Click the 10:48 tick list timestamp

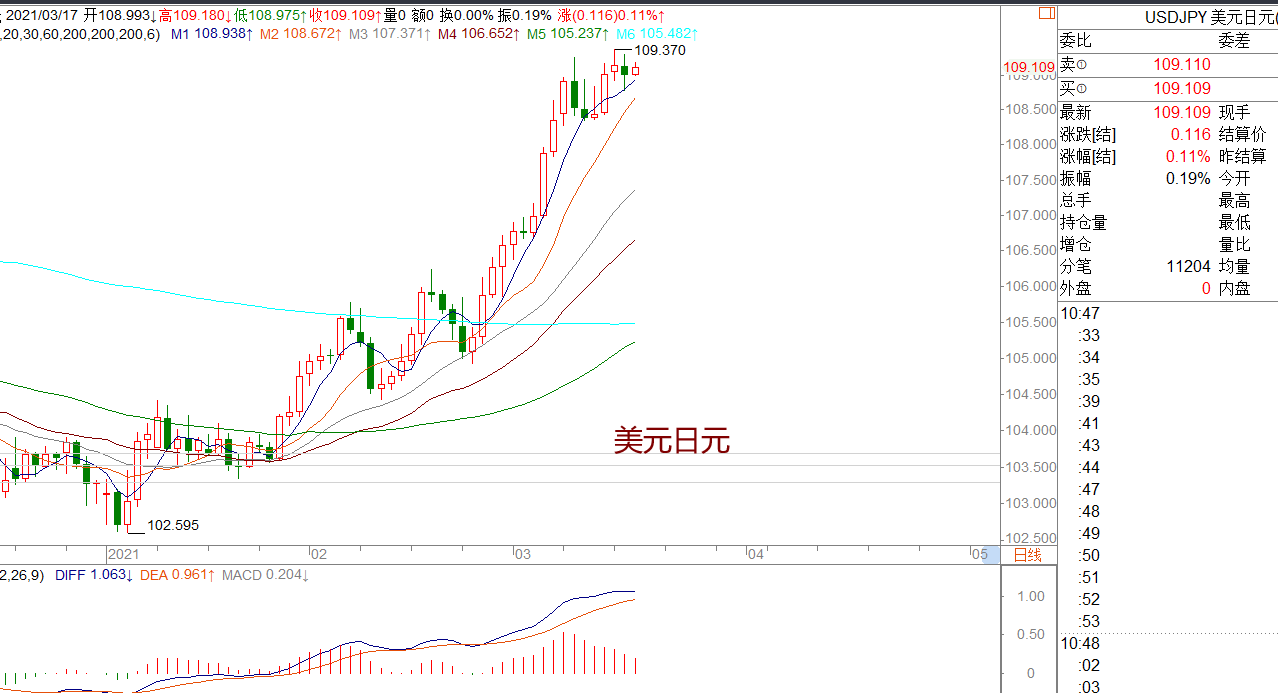coord(1080,643)
